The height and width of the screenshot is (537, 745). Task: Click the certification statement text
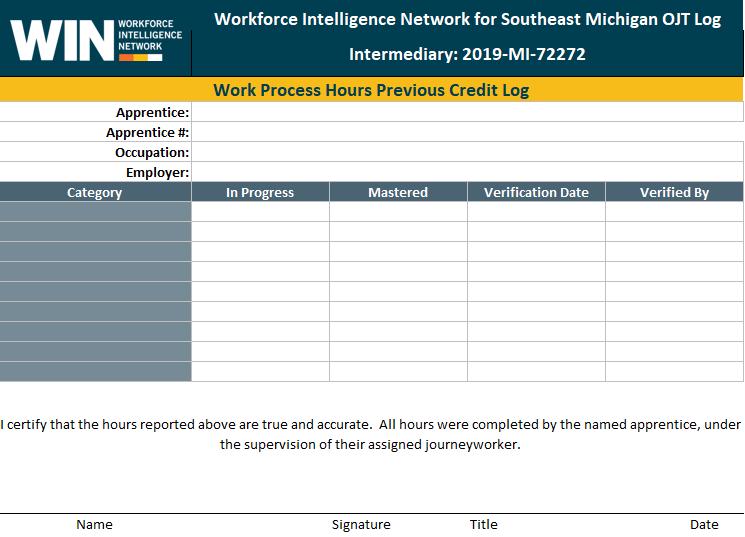(x=371, y=434)
